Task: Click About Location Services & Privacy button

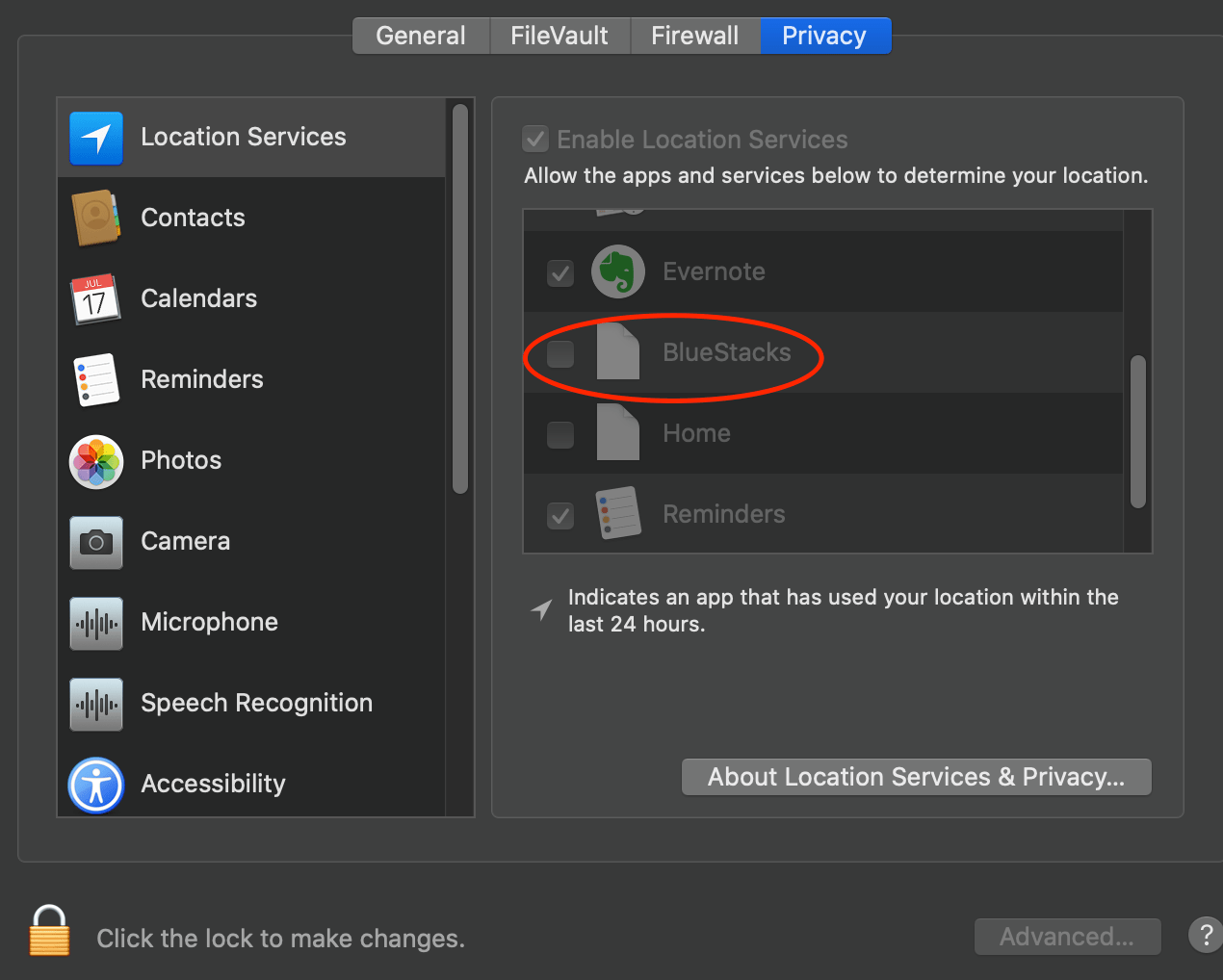Action: [x=916, y=777]
